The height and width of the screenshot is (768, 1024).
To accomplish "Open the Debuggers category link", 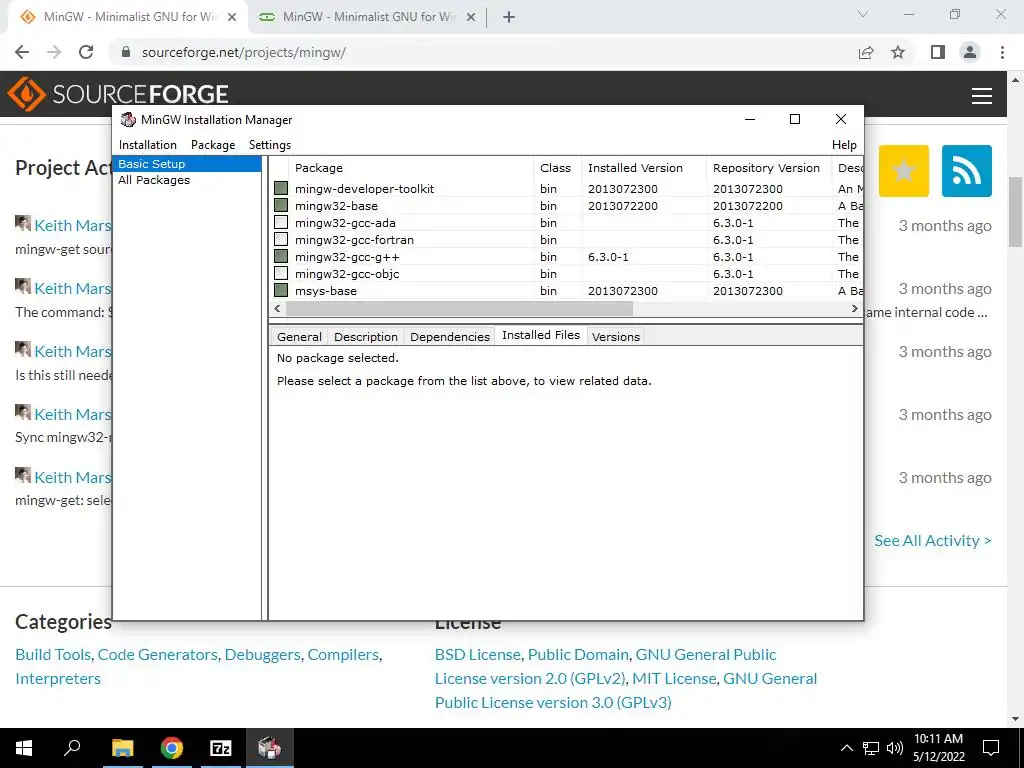I will (x=263, y=654).
